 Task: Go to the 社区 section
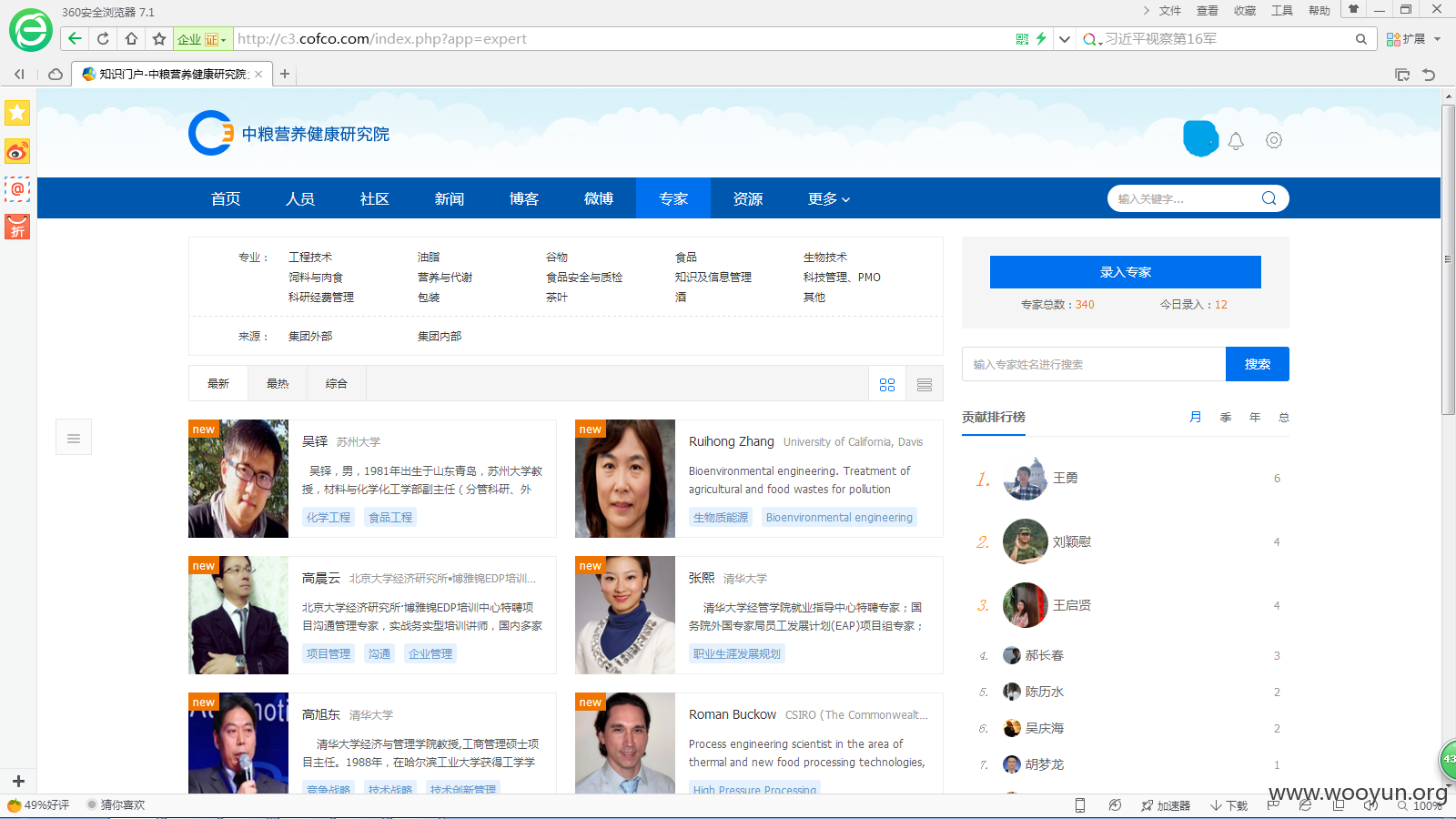375,198
